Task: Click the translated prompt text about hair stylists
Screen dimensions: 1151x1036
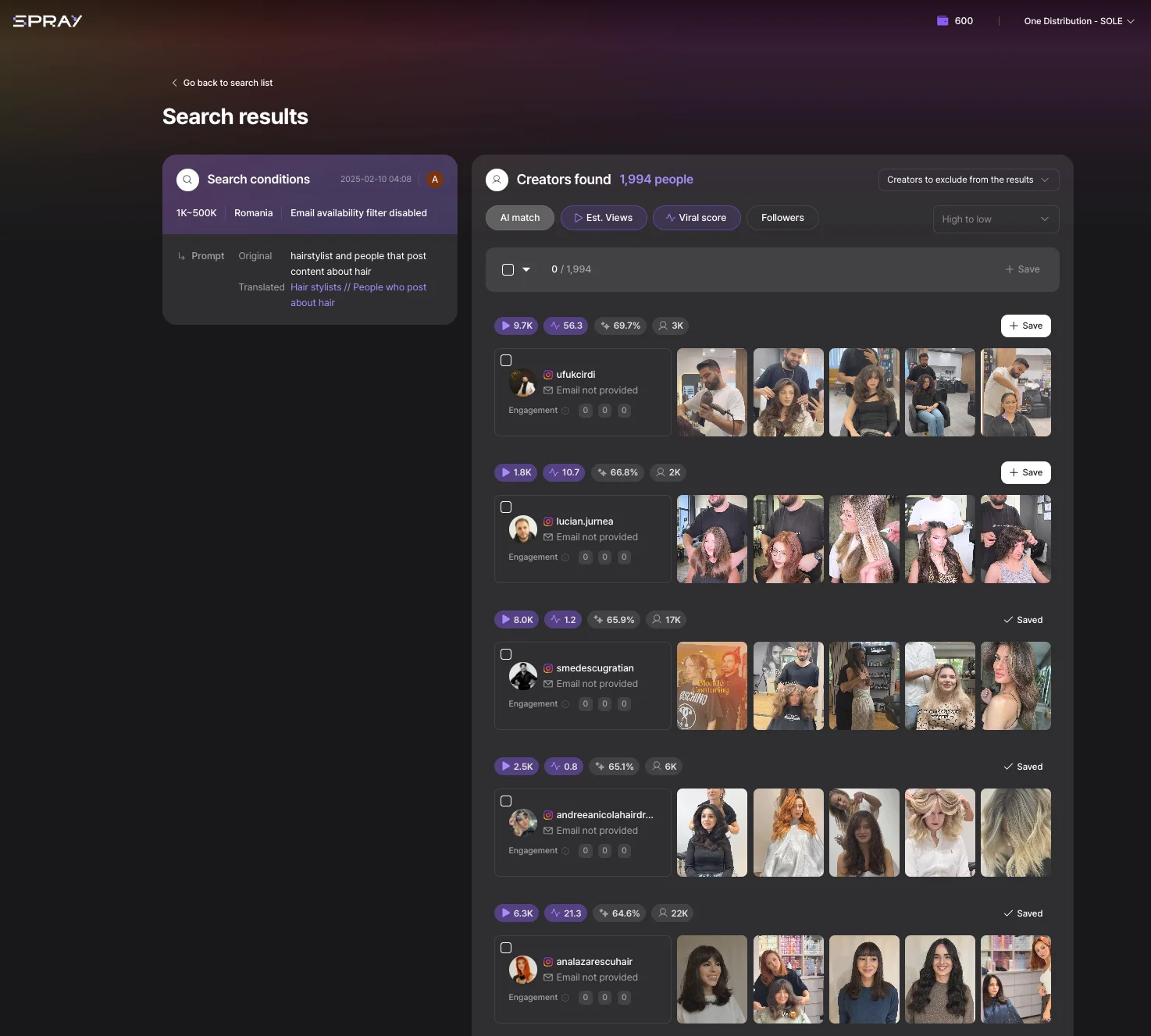Action: (358, 295)
